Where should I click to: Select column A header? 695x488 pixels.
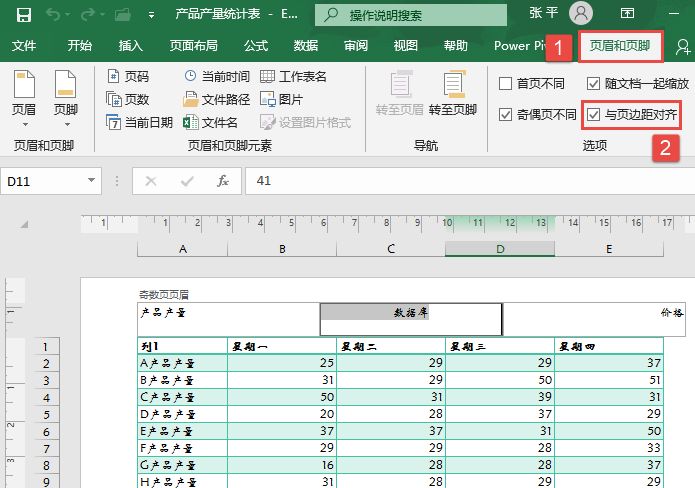[183, 249]
